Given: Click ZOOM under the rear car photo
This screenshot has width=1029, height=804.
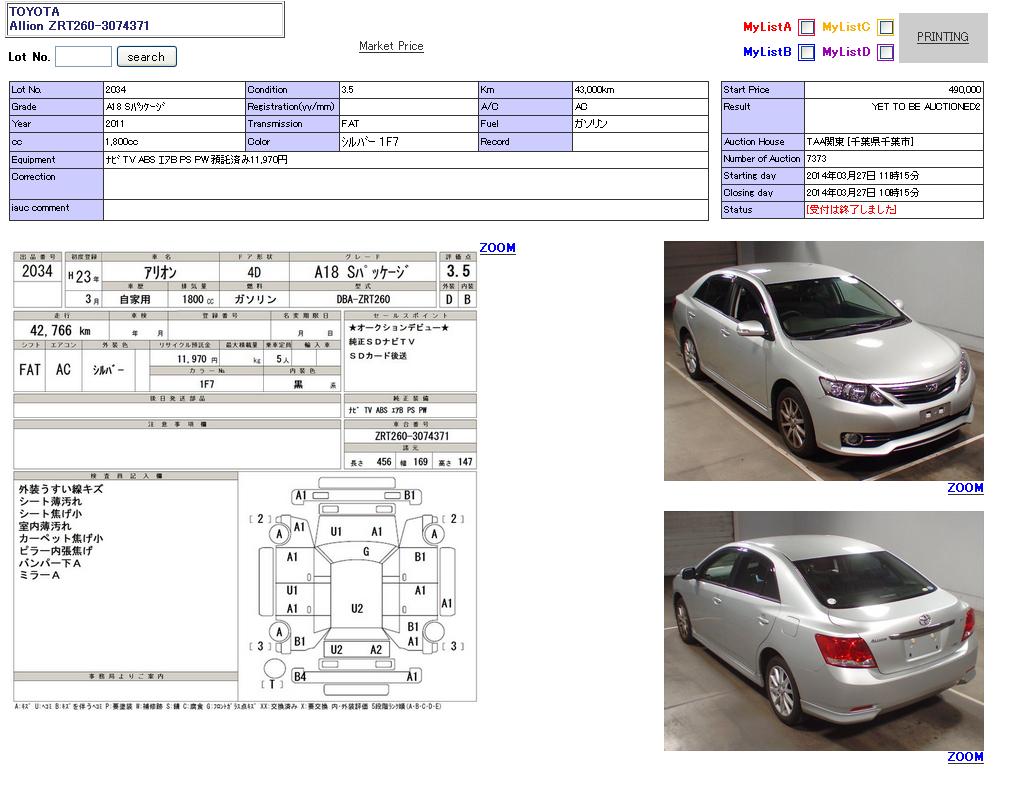Looking at the screenshot, I should [x=965, y=757].
